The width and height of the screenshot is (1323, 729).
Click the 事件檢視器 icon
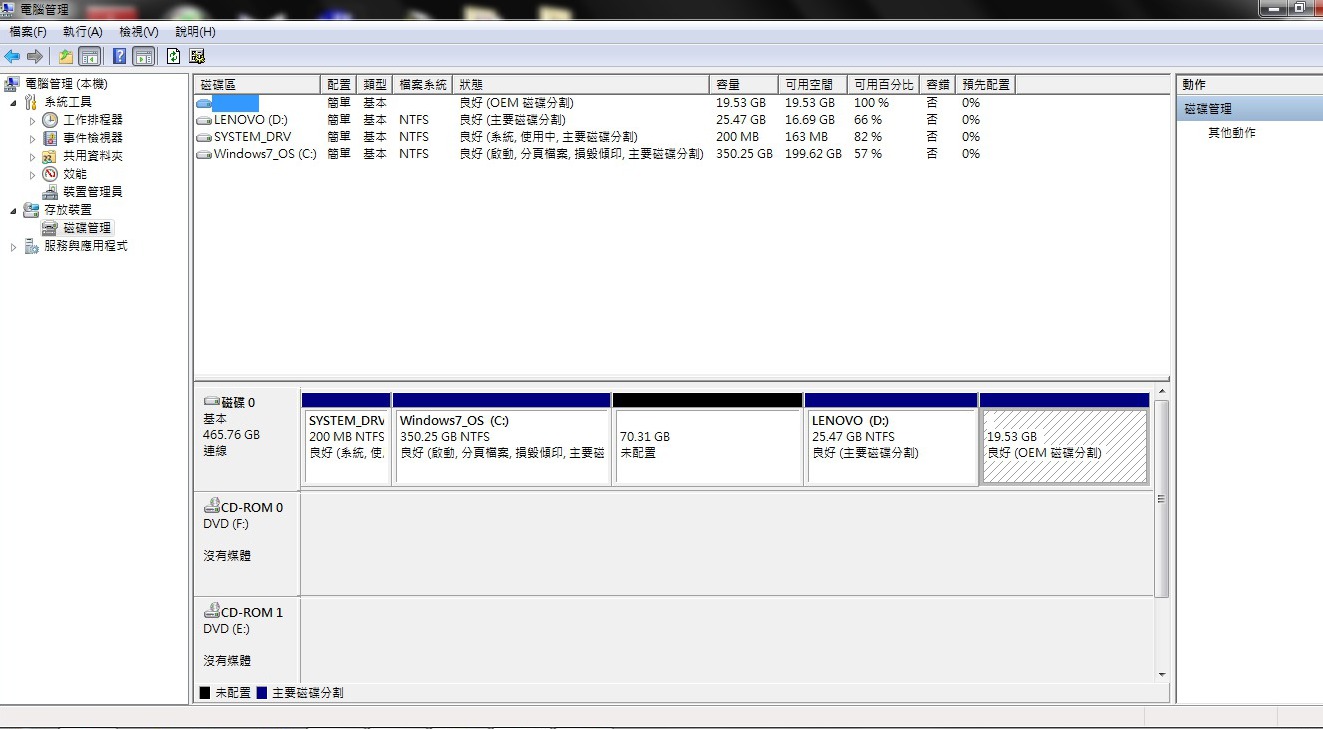tap(50, 138)
